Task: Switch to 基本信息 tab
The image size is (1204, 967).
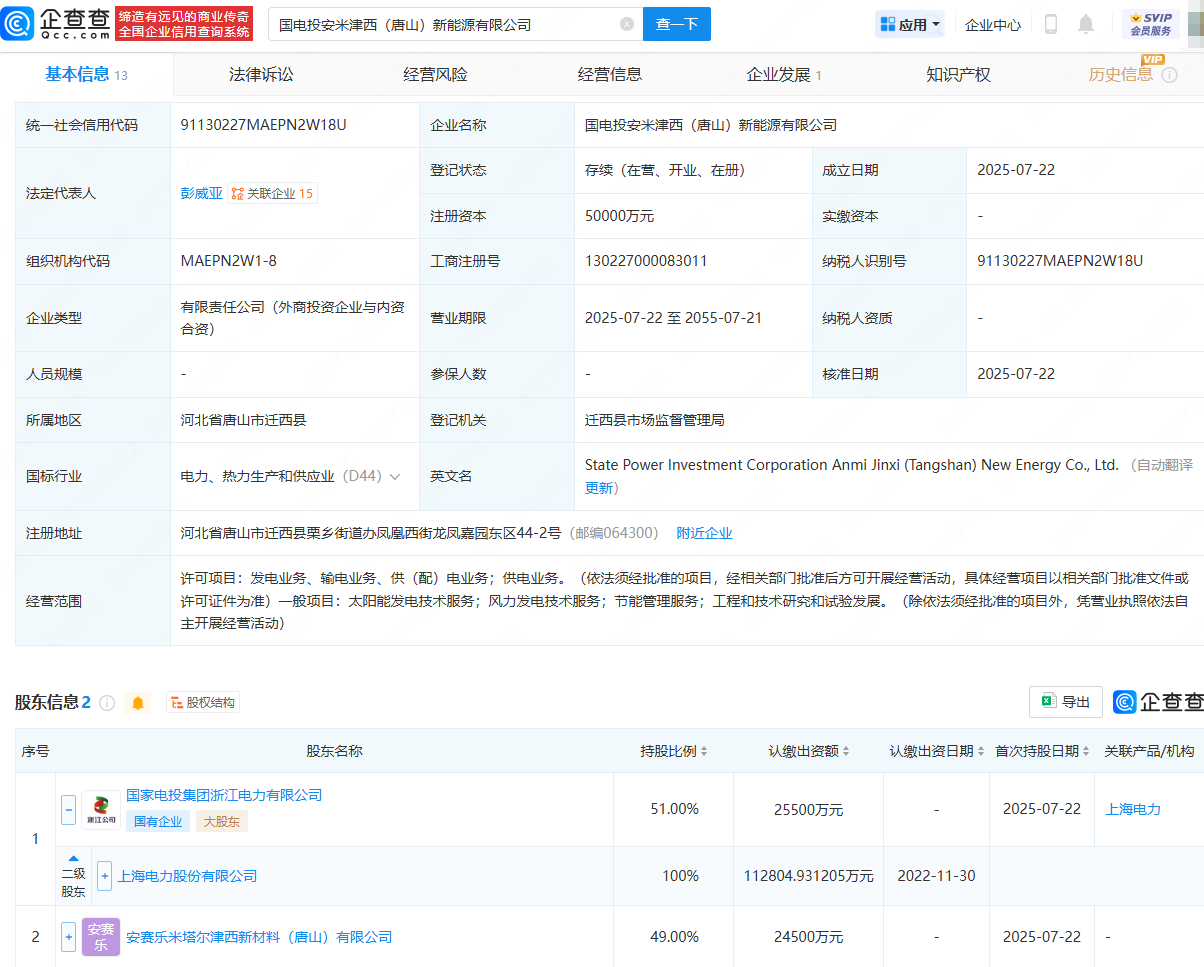Action: coord(86,75)
